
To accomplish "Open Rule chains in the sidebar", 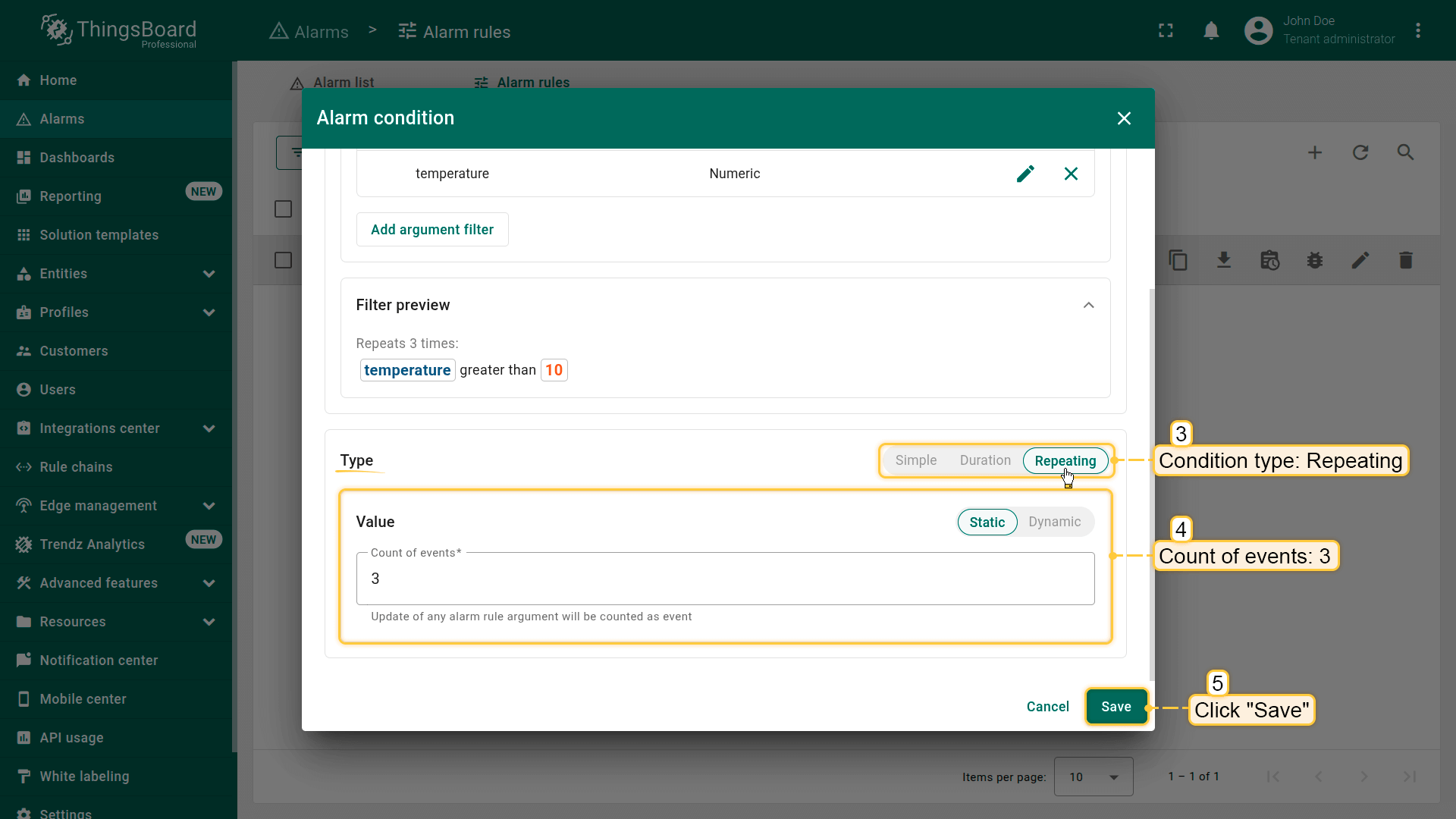I will tap(76, 467).
